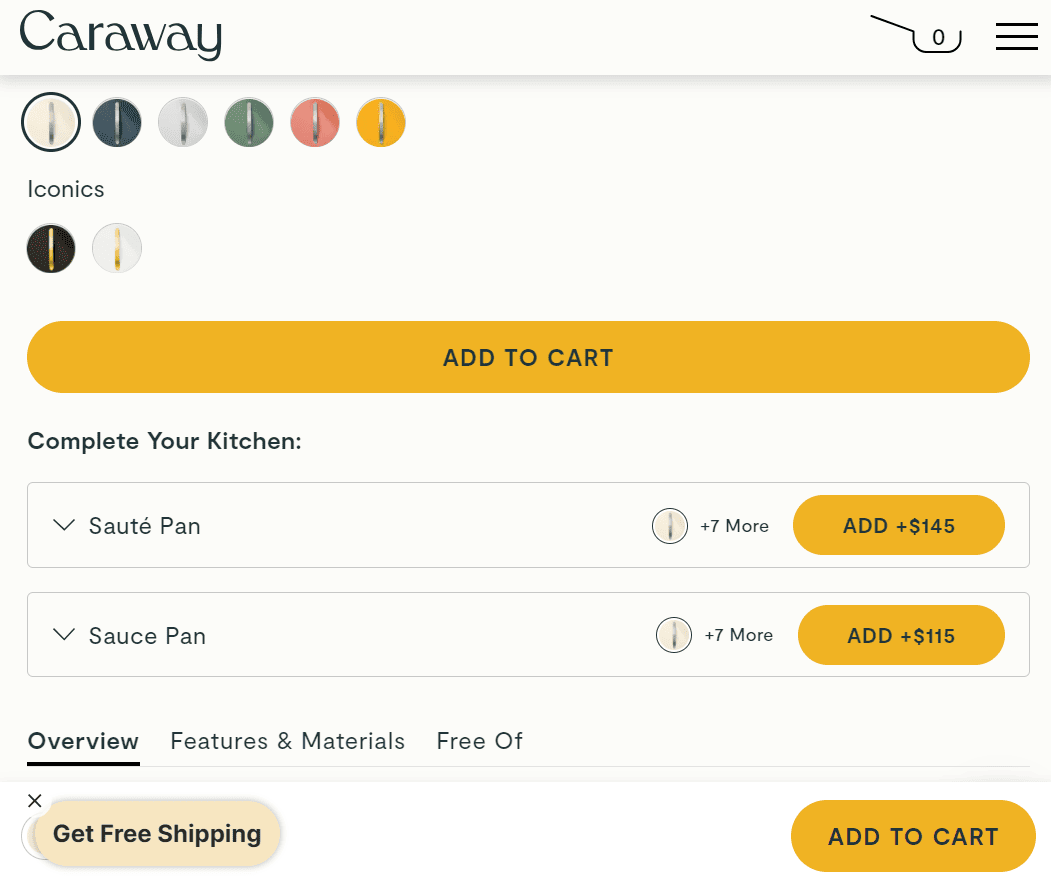Click the wide Add to Cart button
The width and height of the screenshot is (1051, 889).
pyautogui.click(x=528, y=357)
